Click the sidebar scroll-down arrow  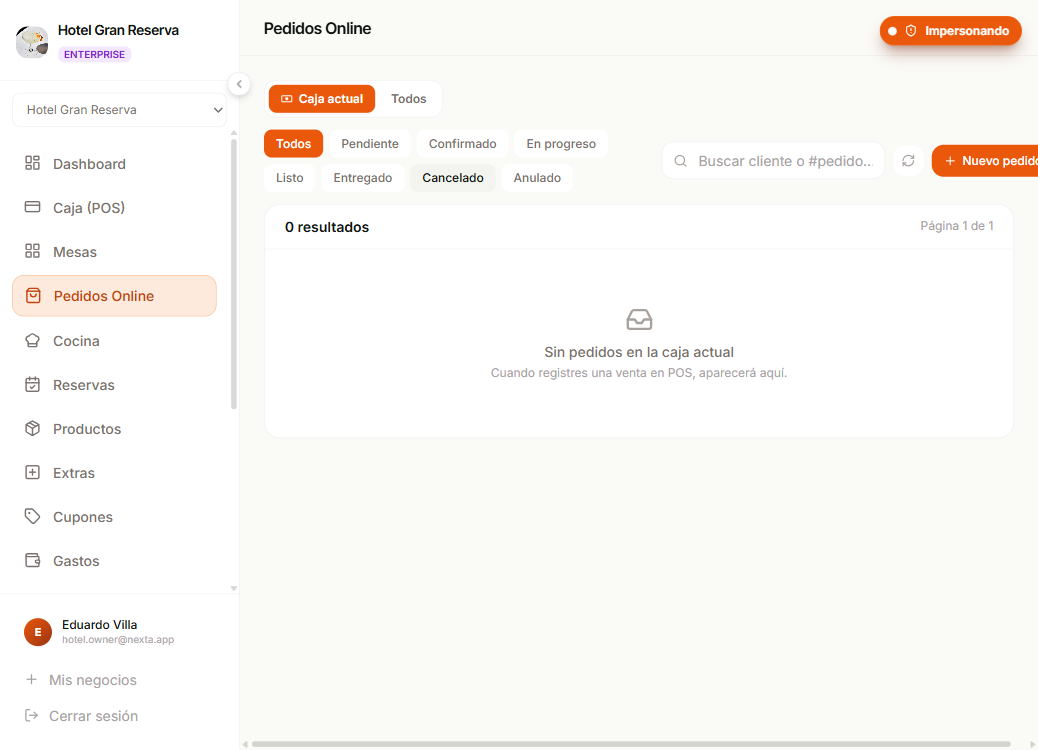[x=234, y=588]
